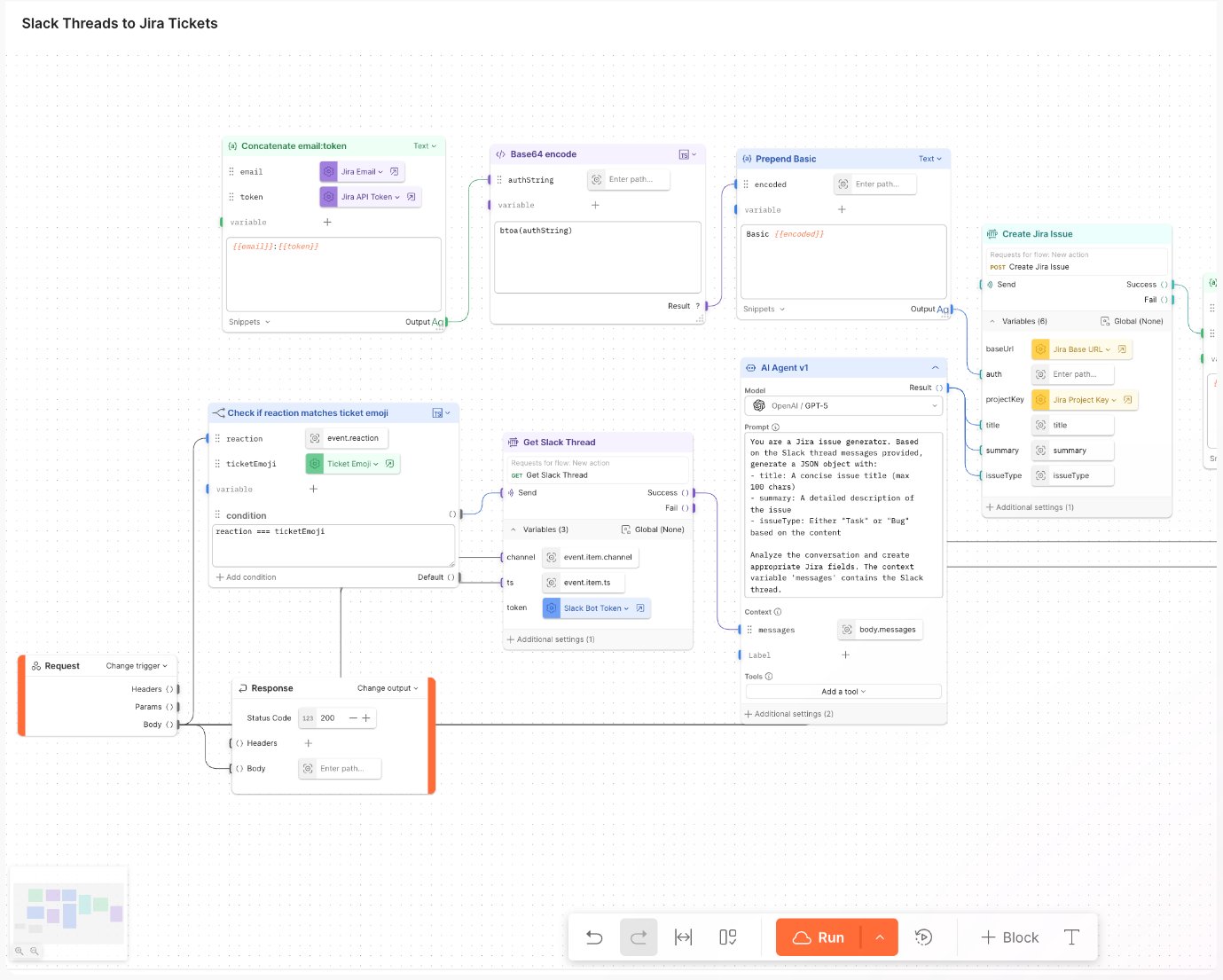Click the Response Body Enter path field
This screenshot has height=980, width=1223.
click(x=341, y=769)
